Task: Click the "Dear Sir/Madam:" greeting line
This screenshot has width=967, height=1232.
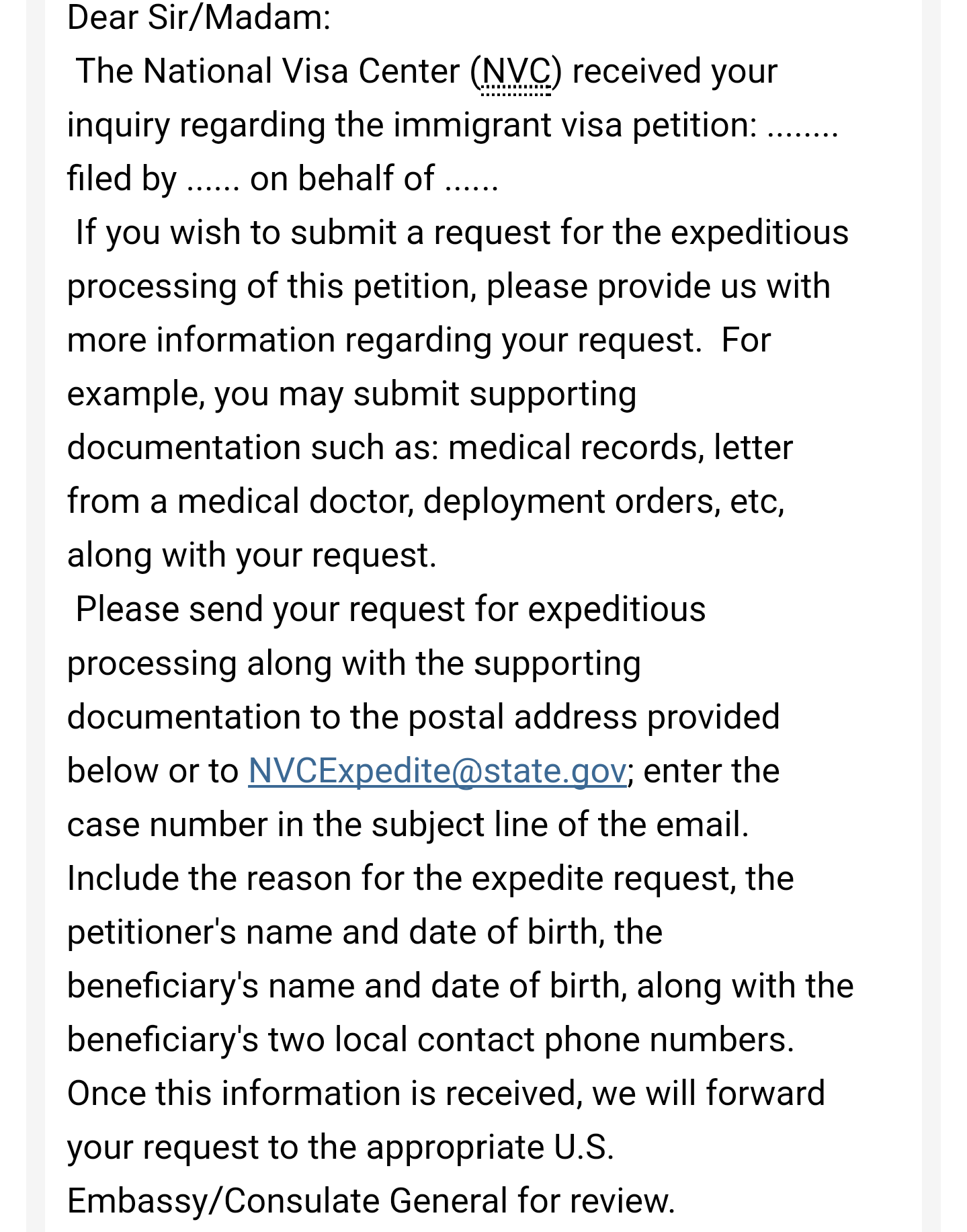Action: point(199,17)
